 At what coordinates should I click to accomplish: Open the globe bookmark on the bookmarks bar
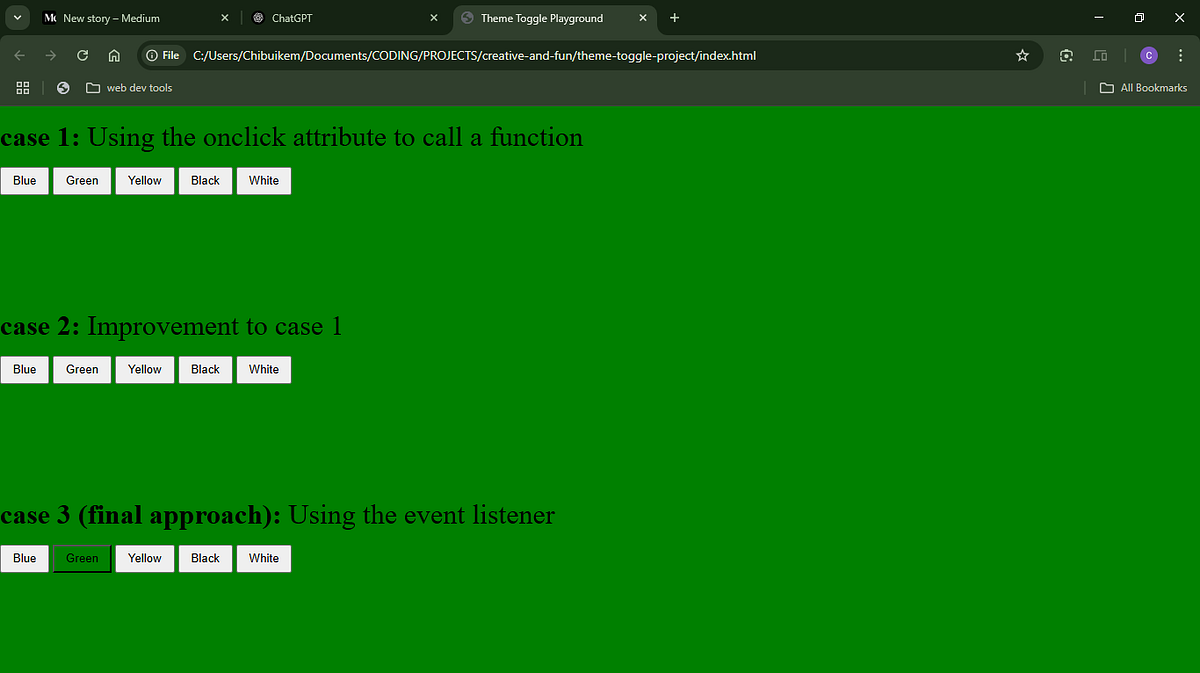click(x=62, y=88)
